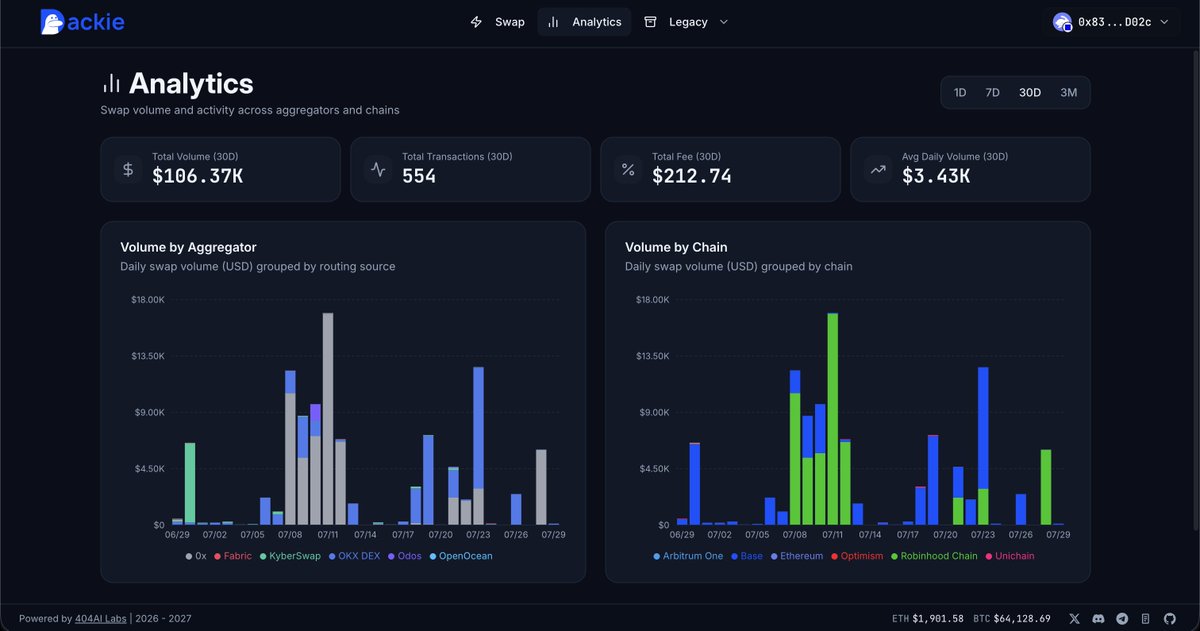Go to the Analytics tab
The image size is (1200, 631).
584,22
